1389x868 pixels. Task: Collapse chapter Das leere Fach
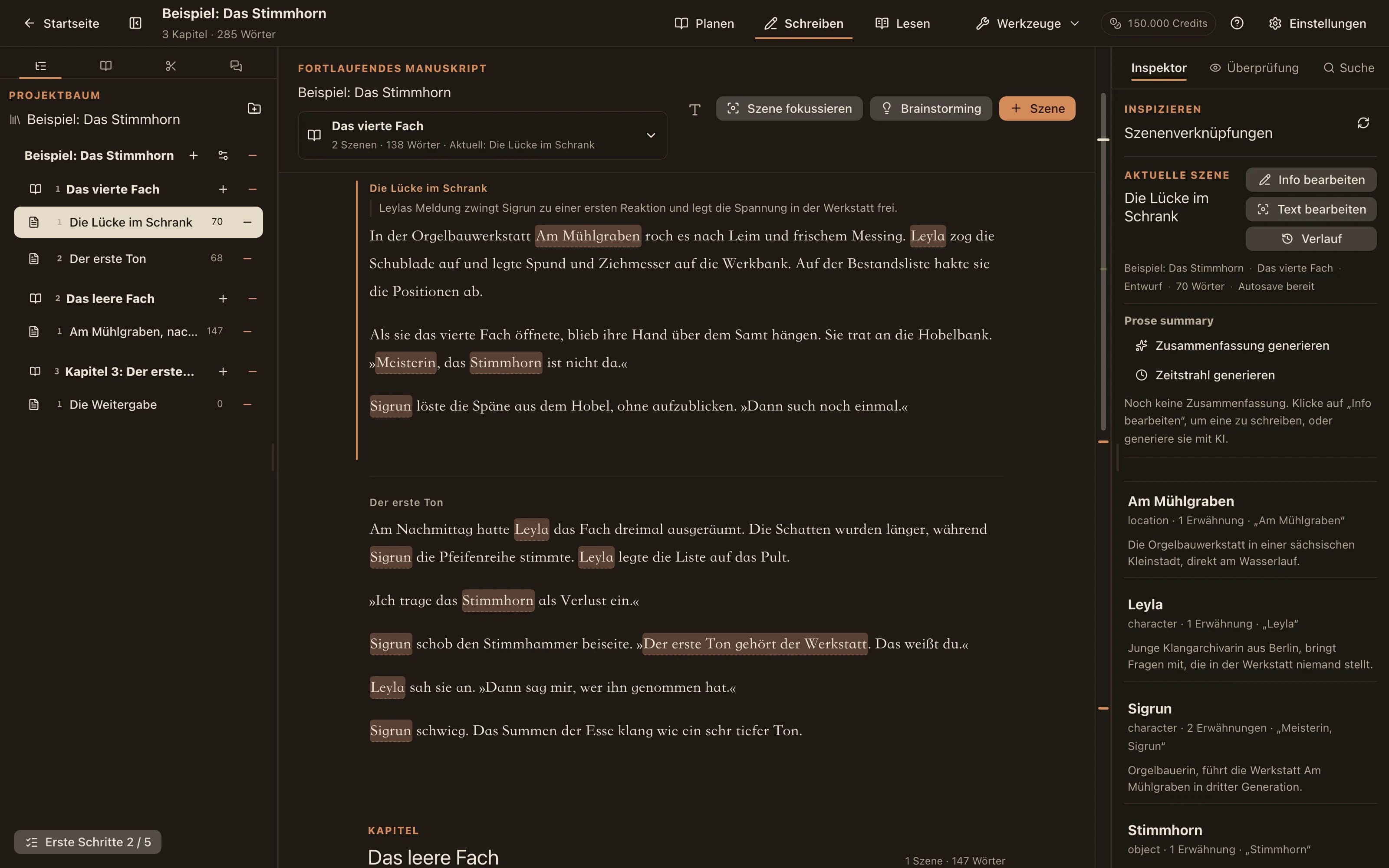[x=253, y=299]
